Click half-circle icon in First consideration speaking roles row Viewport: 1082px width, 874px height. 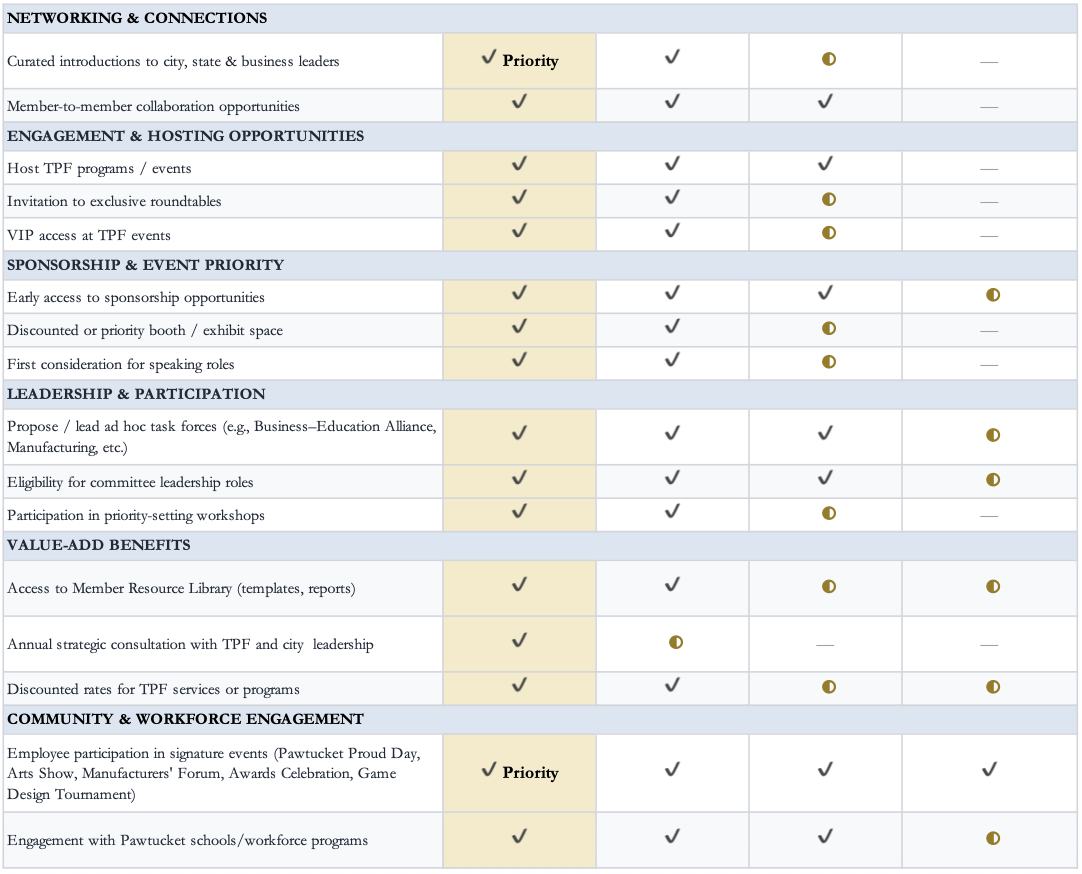pyautogui.click(x=829, y=361)
